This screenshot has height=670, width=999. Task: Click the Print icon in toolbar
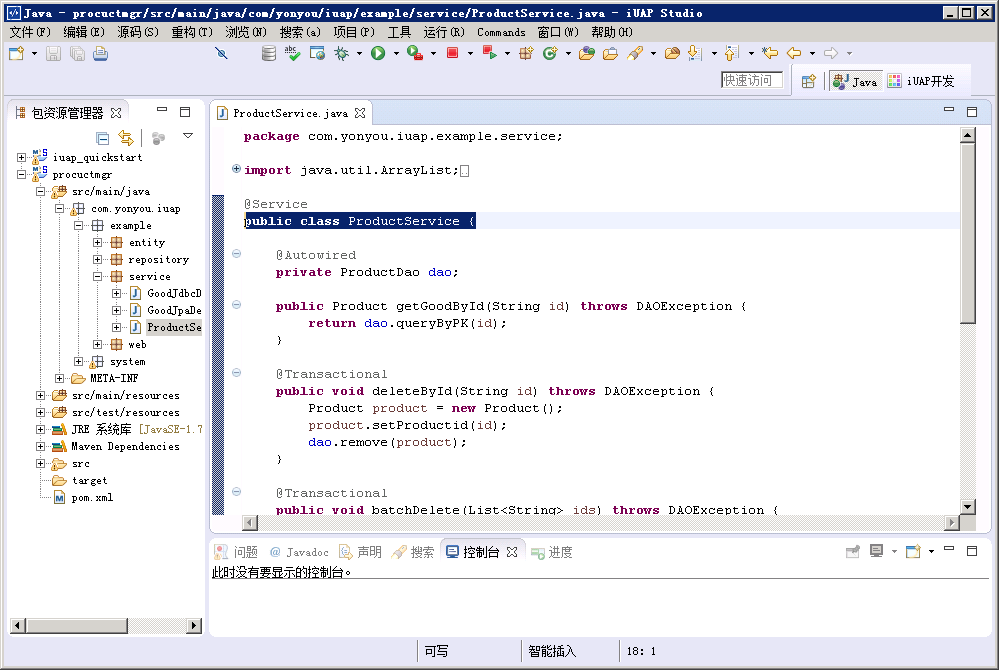coord(100,54)
